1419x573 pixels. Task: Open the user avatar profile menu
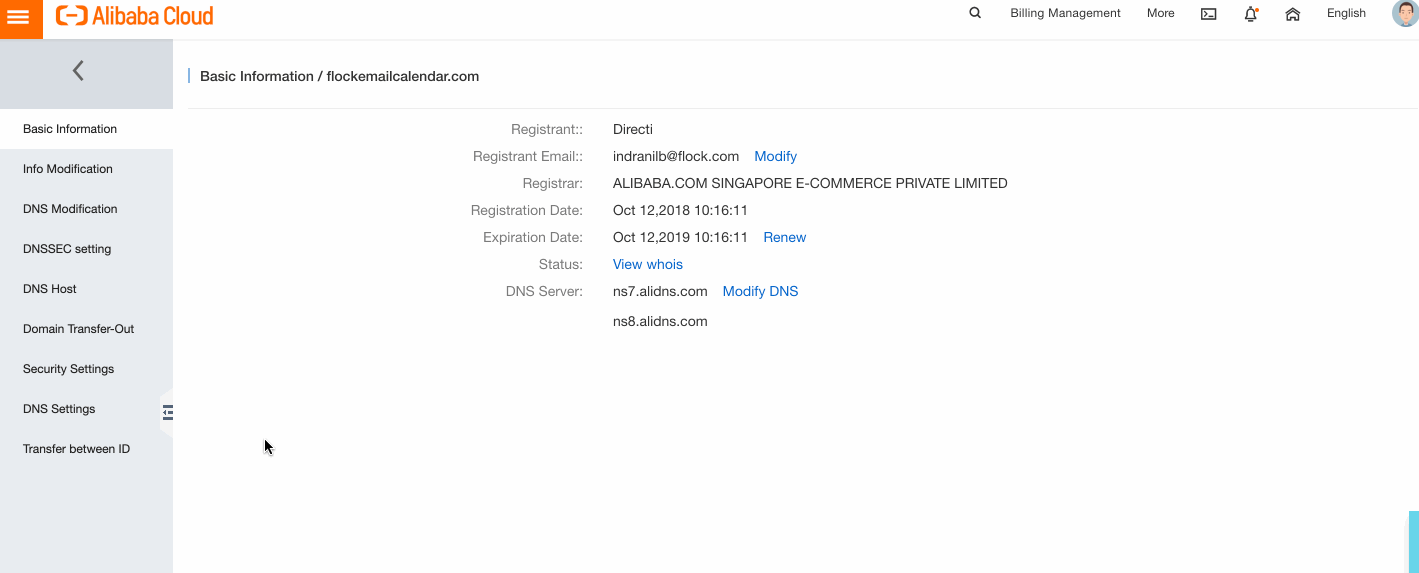(x=1405, y=13)
